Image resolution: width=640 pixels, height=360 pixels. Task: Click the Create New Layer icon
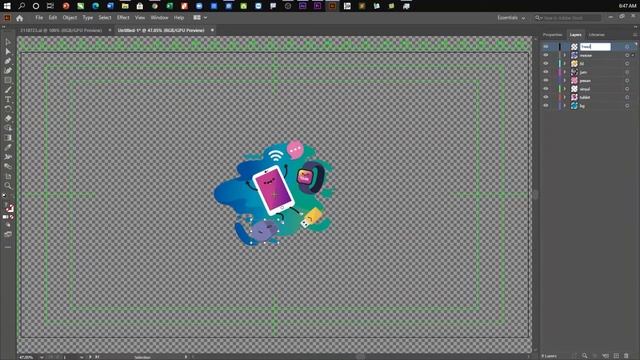[x=616, y=356]
